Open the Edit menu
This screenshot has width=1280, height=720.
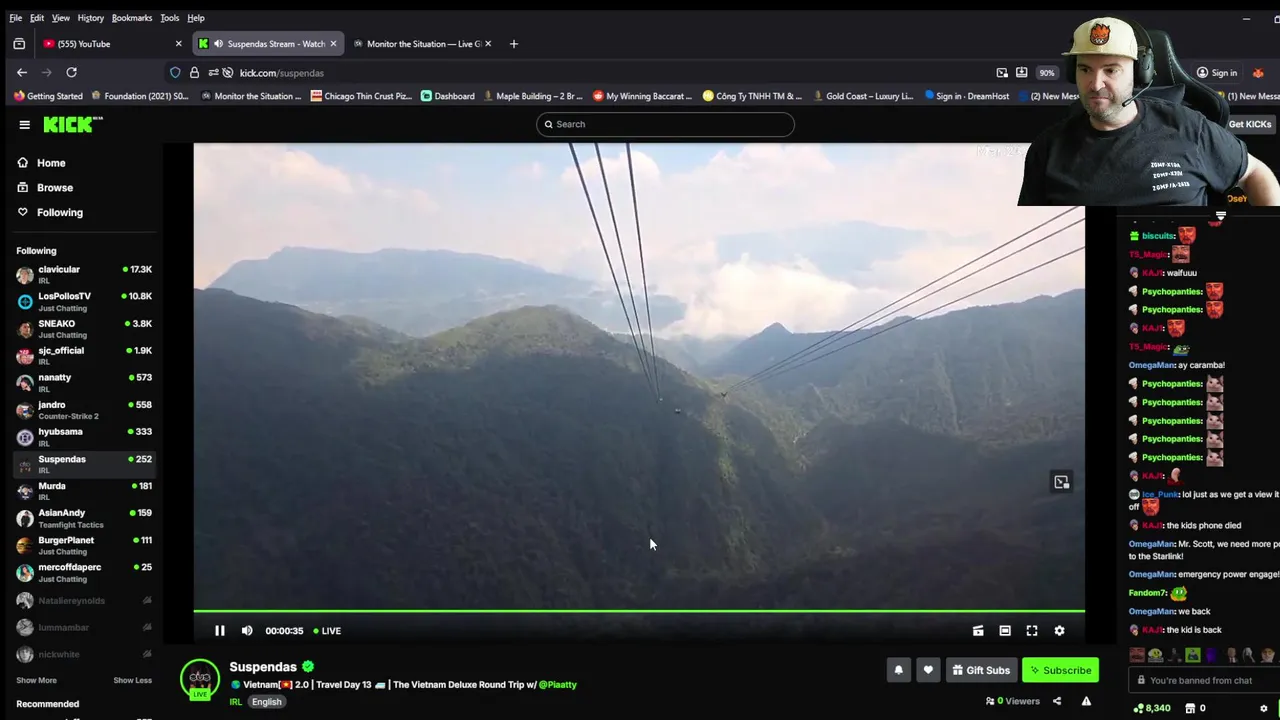pyautogui.click(x=37, y=18)
